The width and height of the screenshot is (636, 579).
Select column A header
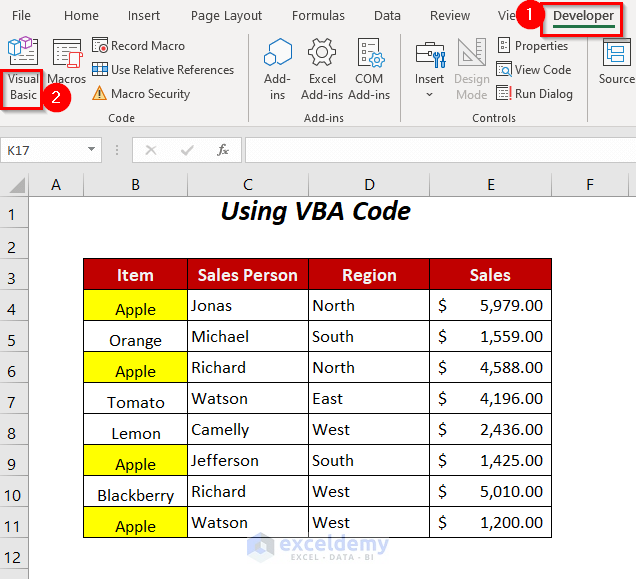click(x=56, y=185)
